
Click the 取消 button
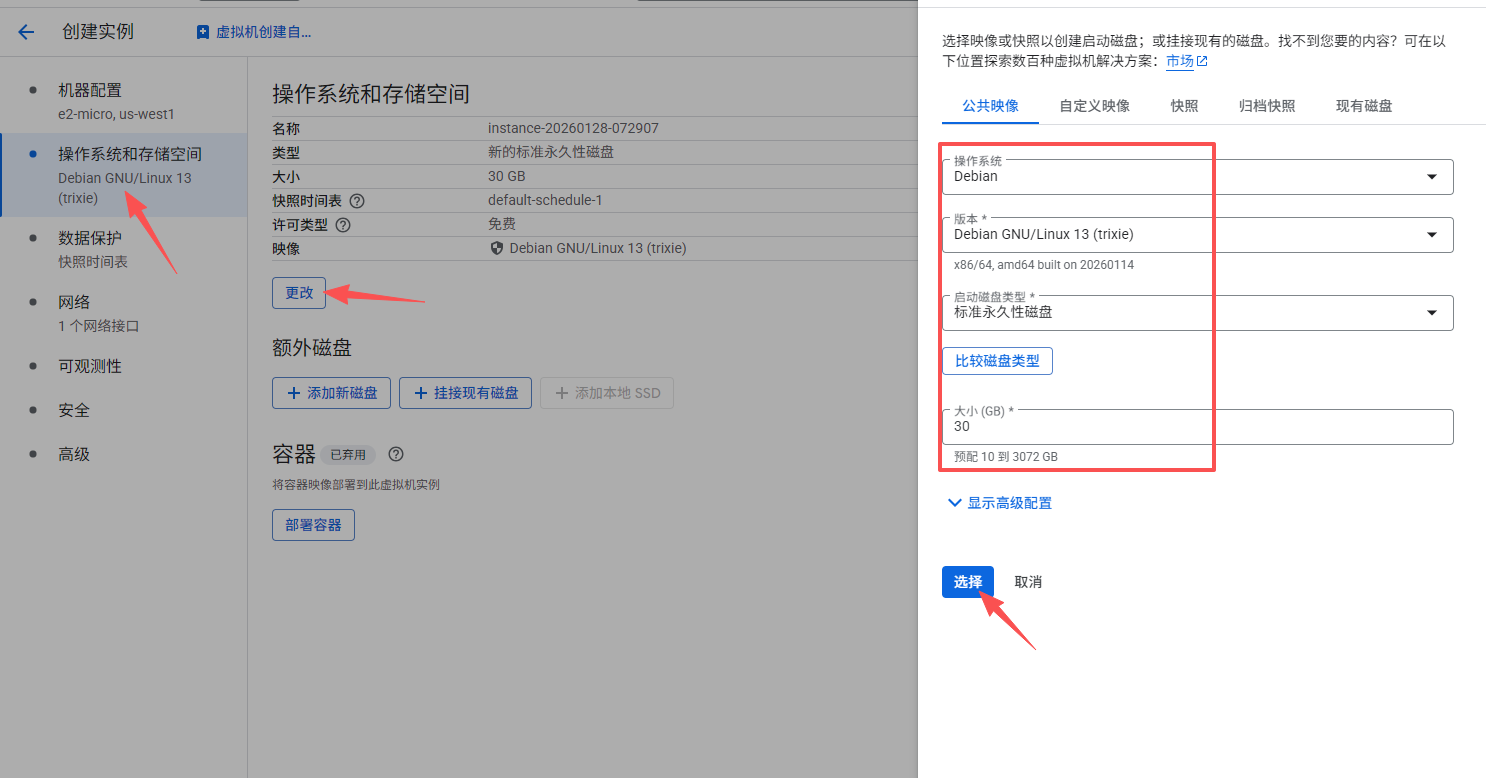click(x=1028, y=582)
